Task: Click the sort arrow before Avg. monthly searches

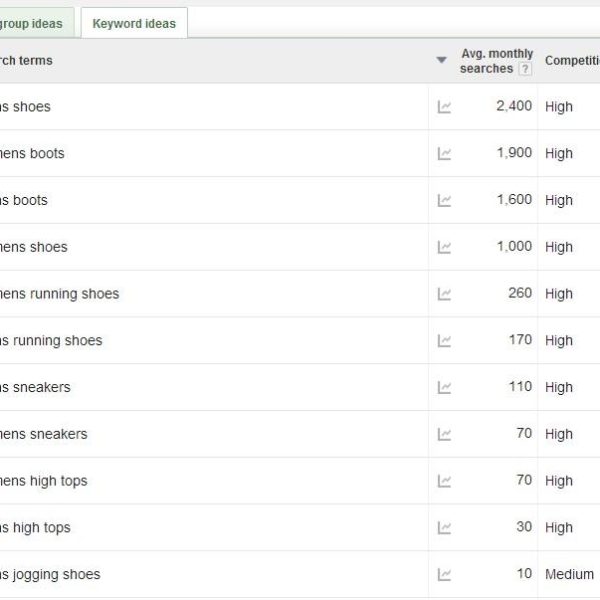Action: pyautogui.click(x=441, y=61)
